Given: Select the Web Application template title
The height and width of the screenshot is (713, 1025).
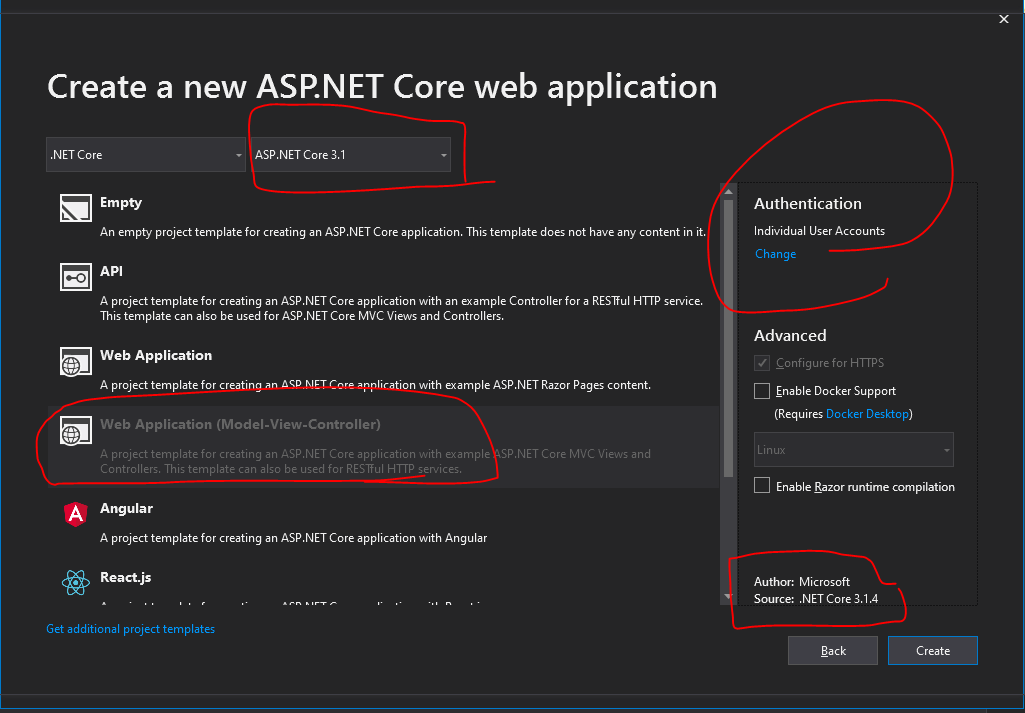Looking at the screenshot, I should [x=156, y=356].
